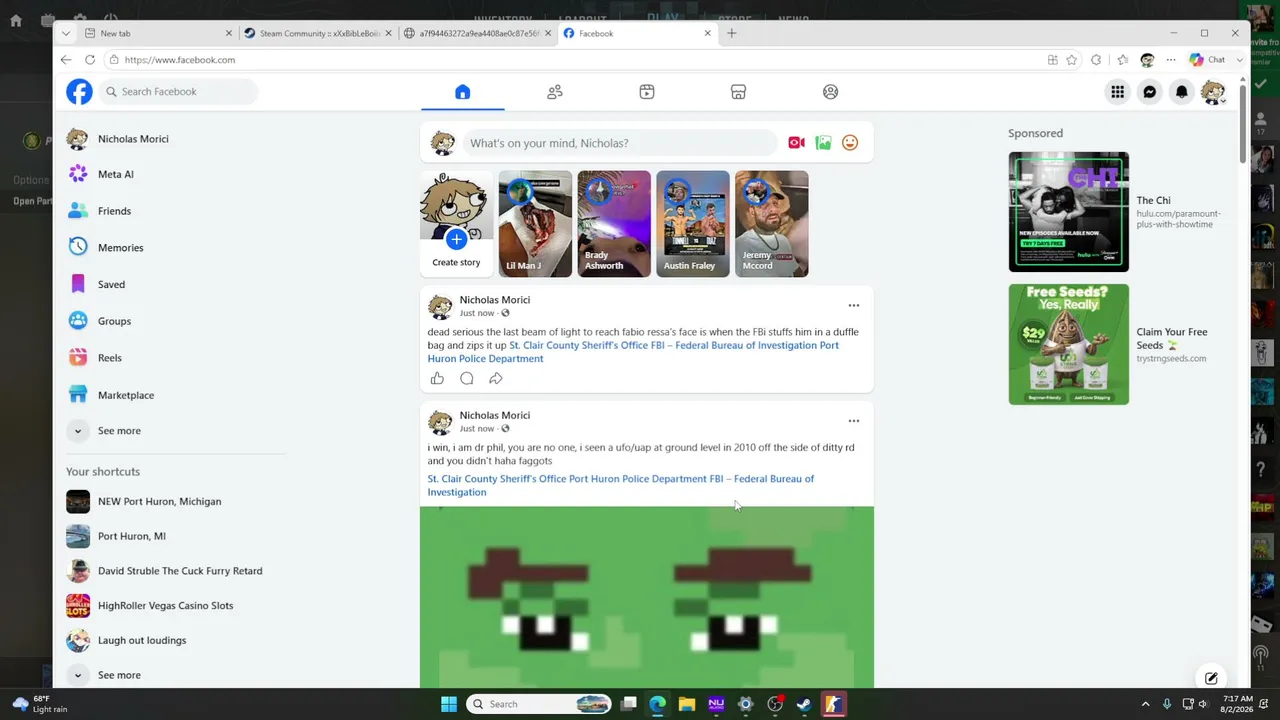
Task: Open Messenger chats
Action: click(1149, 92)
